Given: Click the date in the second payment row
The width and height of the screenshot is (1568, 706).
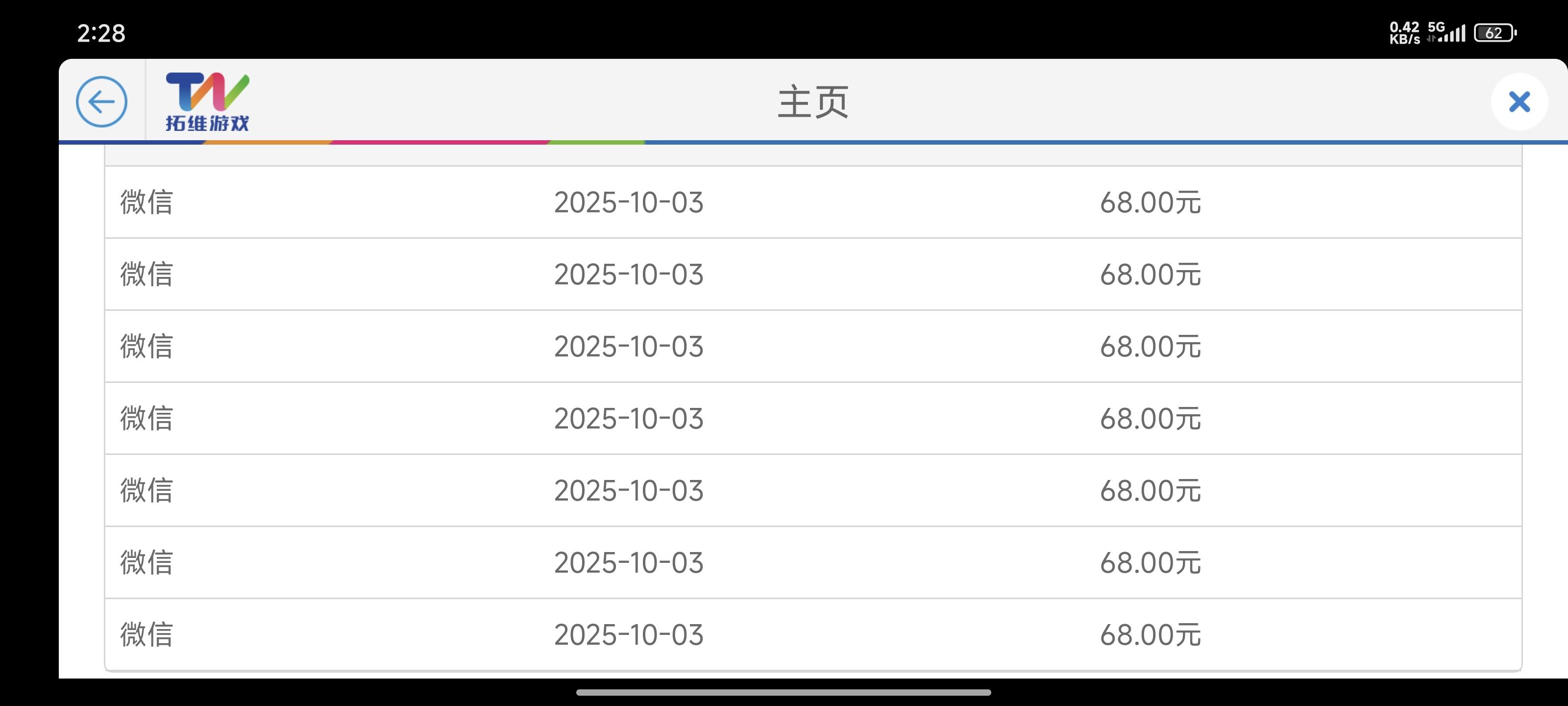Looking at the screenshot, I should pos(628,274).
